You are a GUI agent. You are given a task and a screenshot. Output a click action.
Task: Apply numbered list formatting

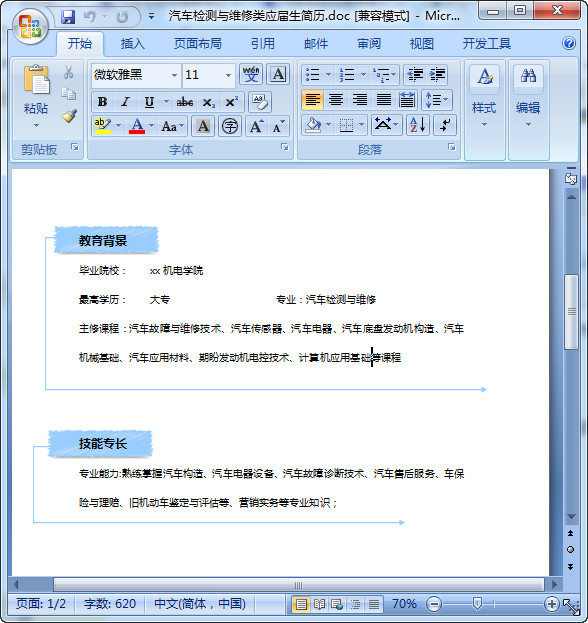[347, 74]
